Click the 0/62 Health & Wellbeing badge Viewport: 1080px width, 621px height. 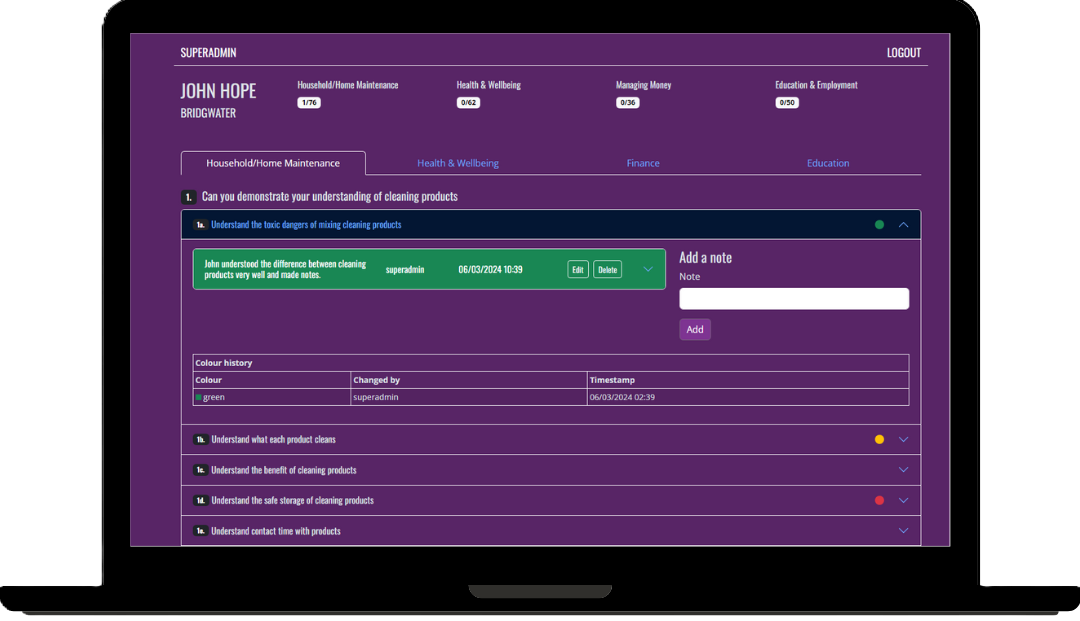(468, 103)
